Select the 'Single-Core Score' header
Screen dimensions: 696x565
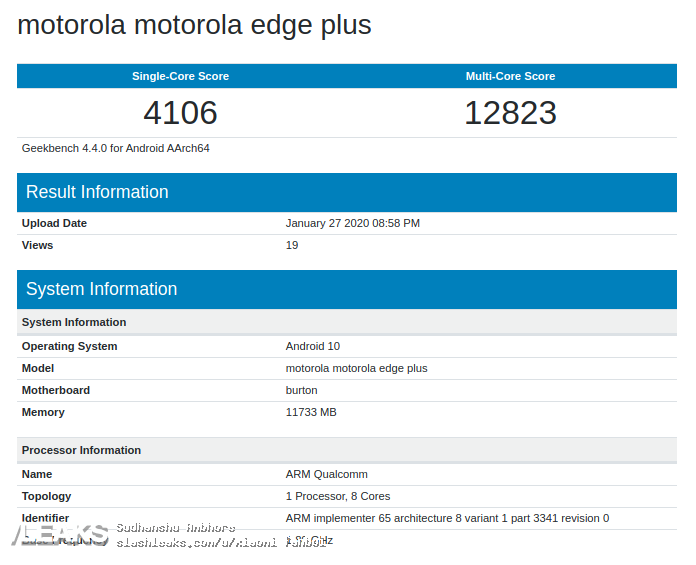(x=180, y=76)
